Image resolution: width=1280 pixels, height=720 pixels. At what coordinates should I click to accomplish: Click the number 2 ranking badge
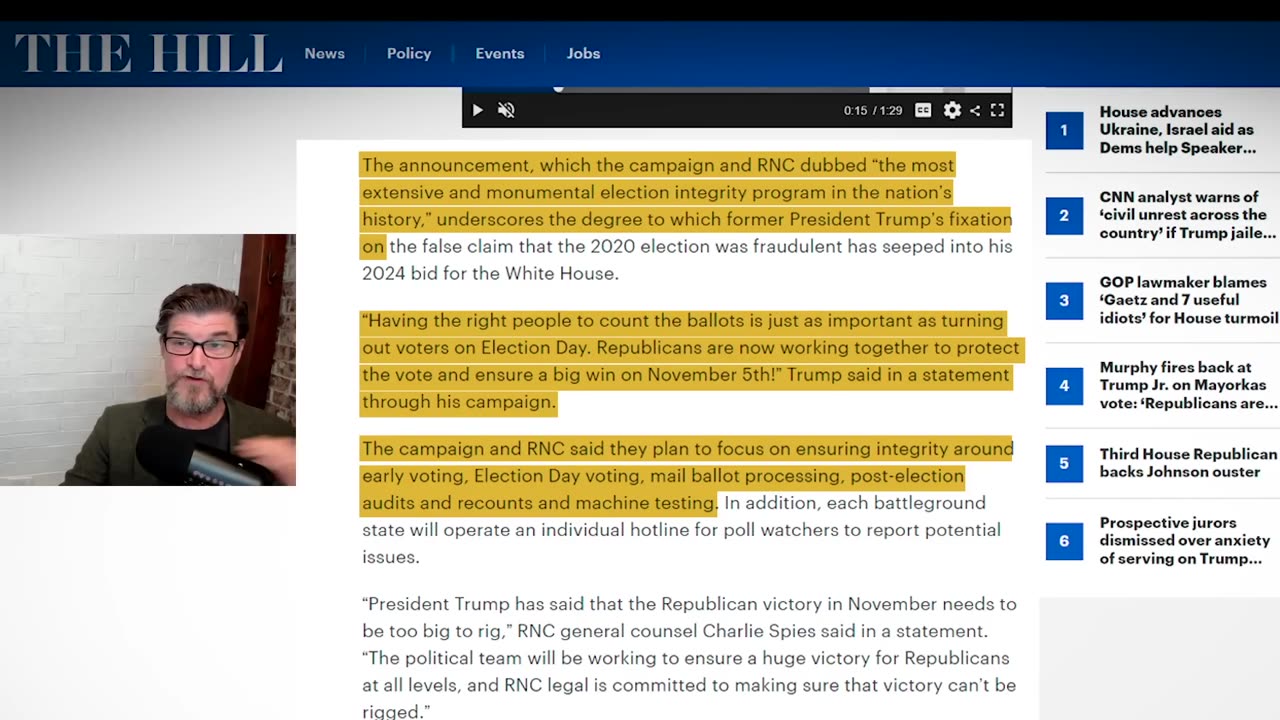point(1064,215)
